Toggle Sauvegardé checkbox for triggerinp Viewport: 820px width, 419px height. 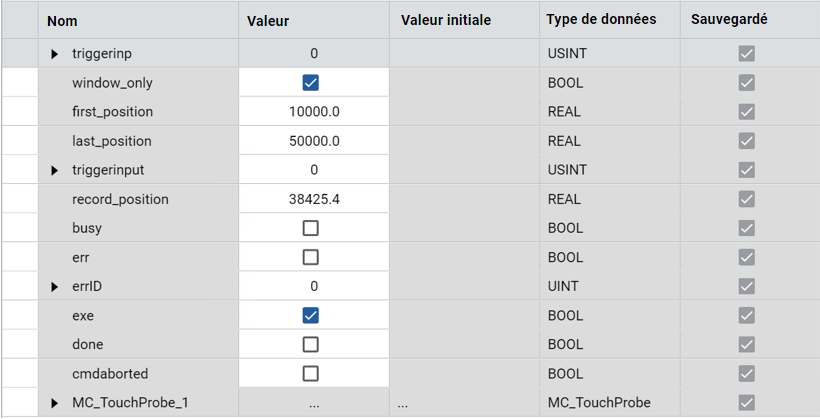click(x=747, y=53)
